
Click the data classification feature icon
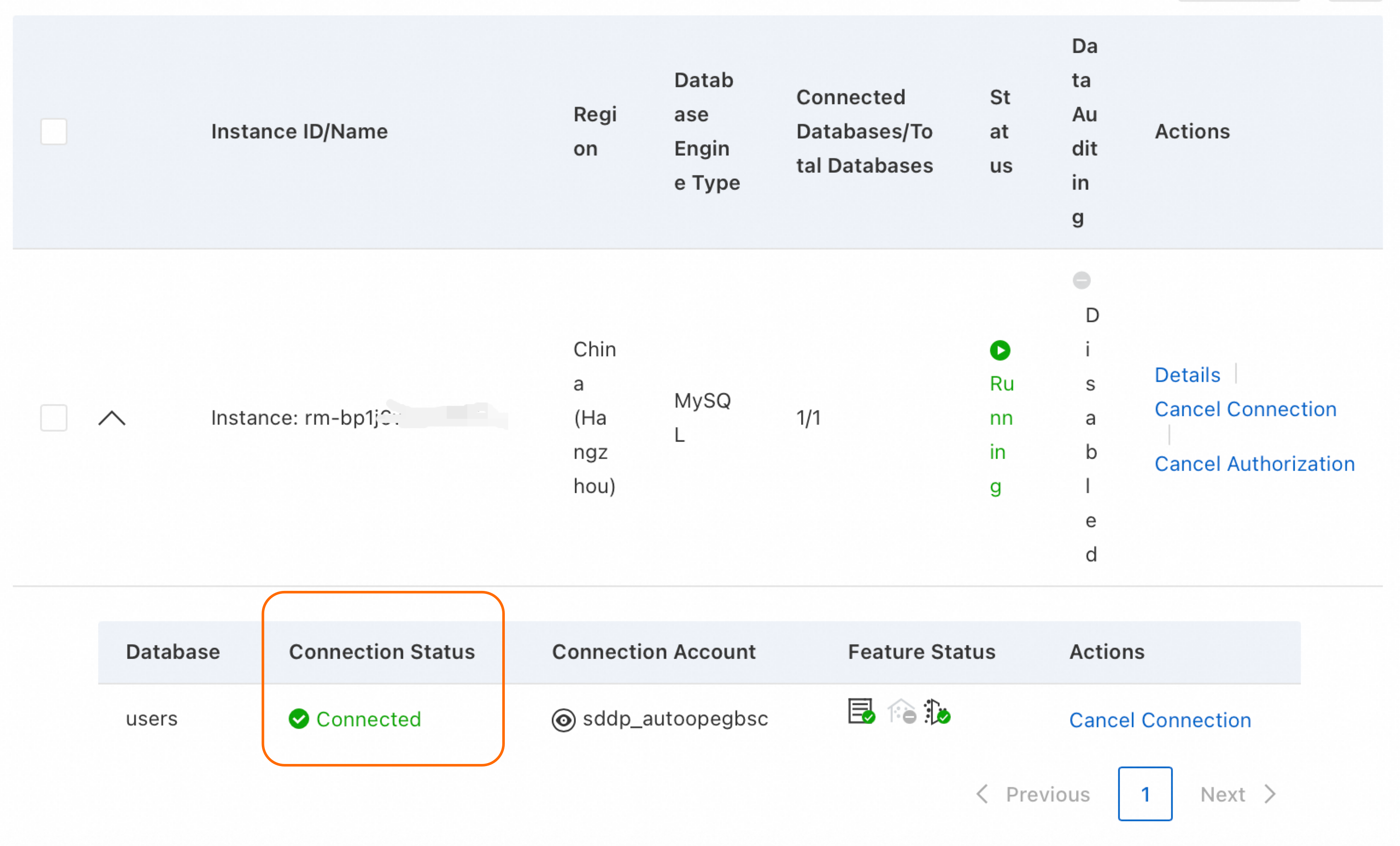click(x=861, y=711)
